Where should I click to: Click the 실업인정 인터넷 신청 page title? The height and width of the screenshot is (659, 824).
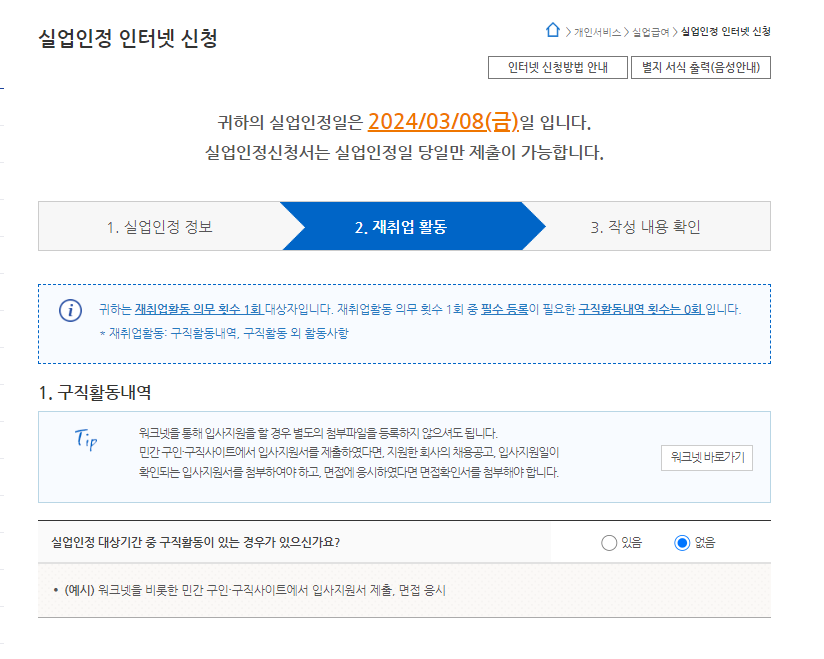click(x=128, y=38)
